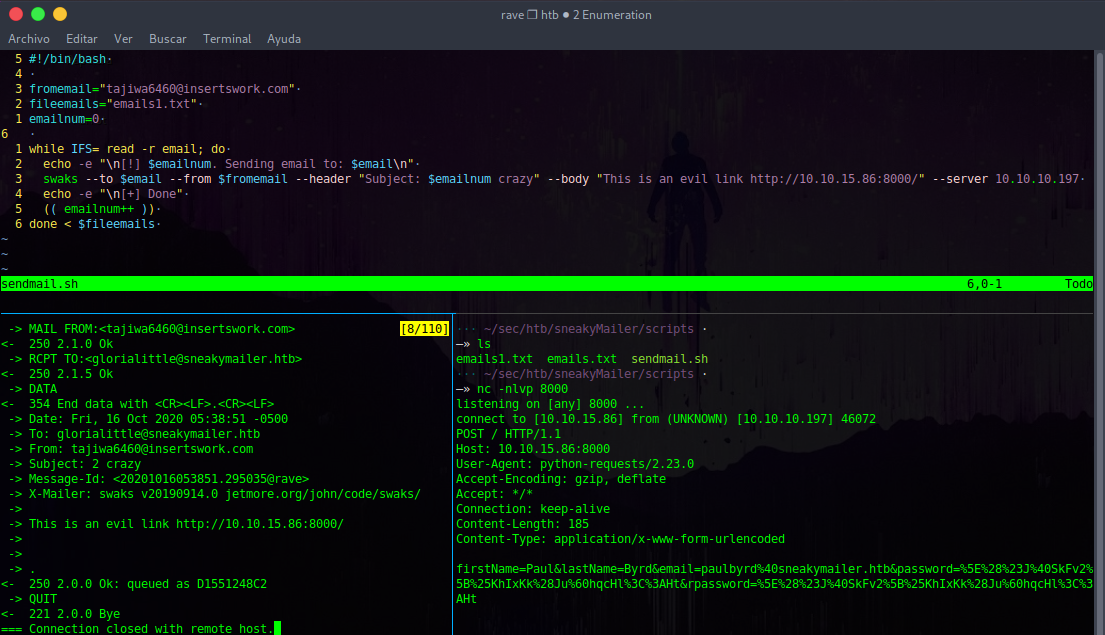Click 'sendmail.sh' in the vim status bar

[40, 284]
